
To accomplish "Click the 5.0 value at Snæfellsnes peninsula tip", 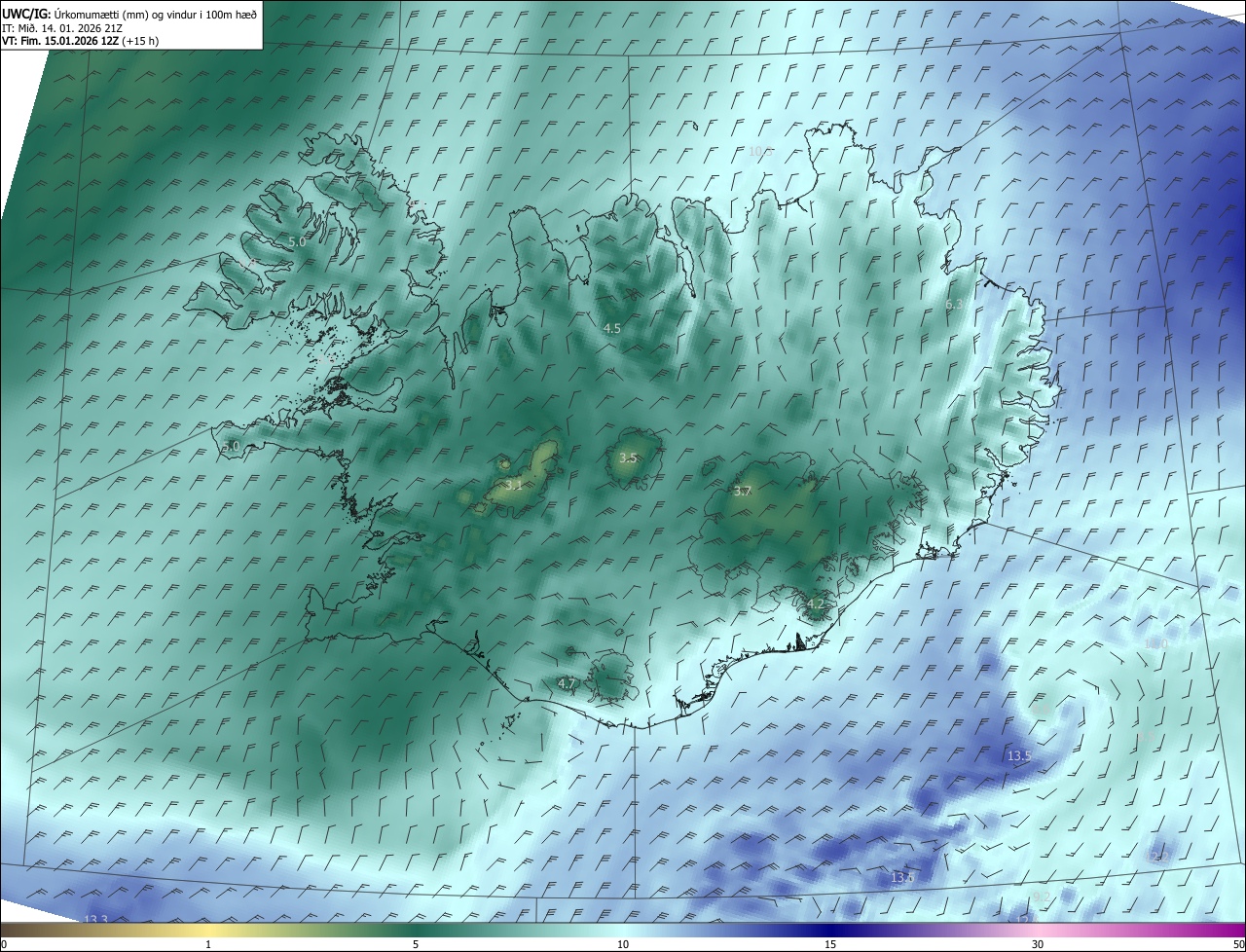I will pyautogui.click(x=231, y=446).
